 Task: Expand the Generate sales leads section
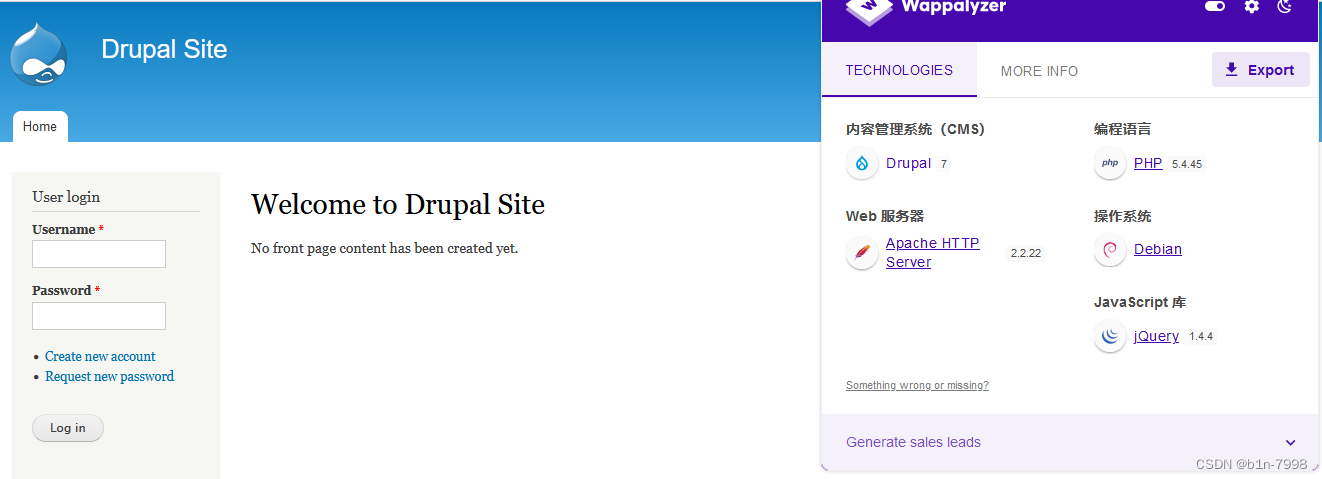(x=1290, y=442)
